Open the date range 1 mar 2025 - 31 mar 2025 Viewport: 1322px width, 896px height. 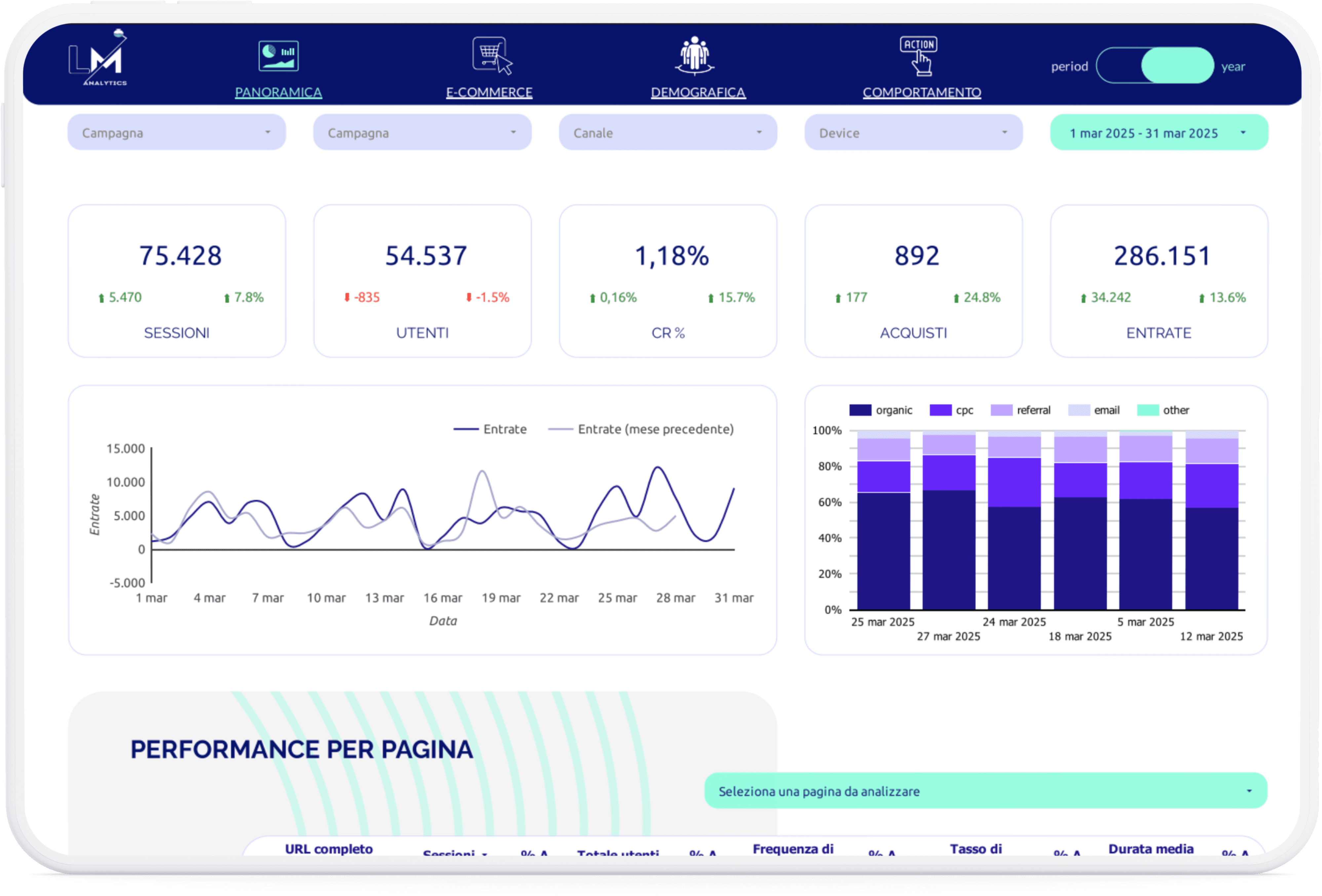pos(1159,133)
